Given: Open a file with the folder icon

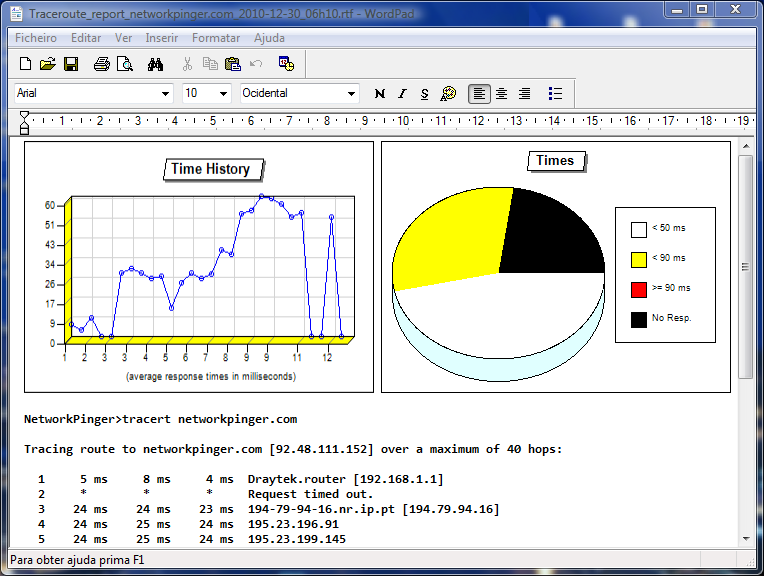Looking at the screenshot, I should (x=48, y=64).
